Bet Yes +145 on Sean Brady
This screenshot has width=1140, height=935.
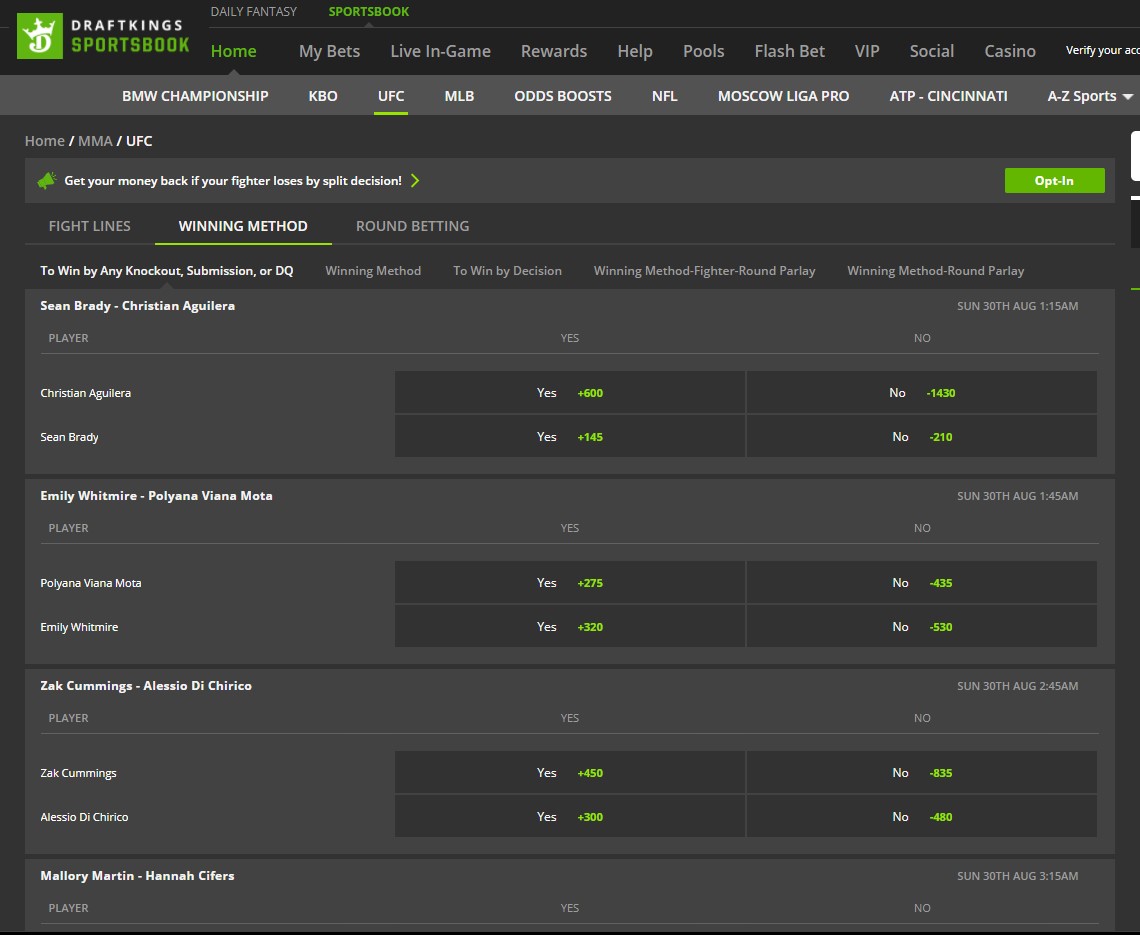570,437
